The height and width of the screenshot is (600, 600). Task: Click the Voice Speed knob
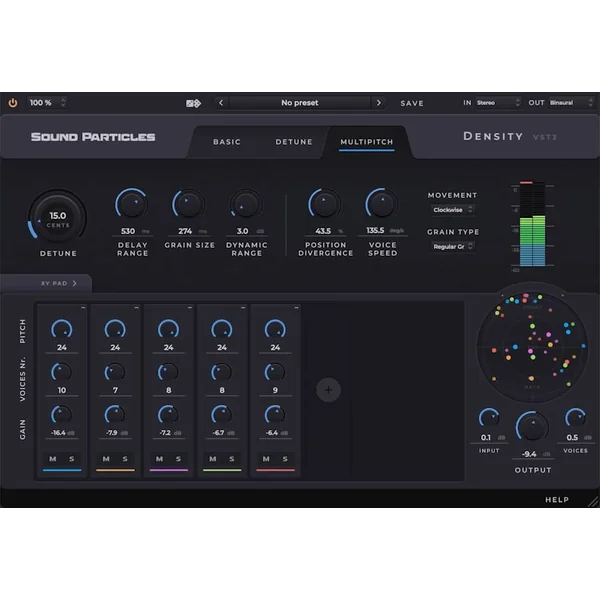pyautogui.click(x=382, y=204)
